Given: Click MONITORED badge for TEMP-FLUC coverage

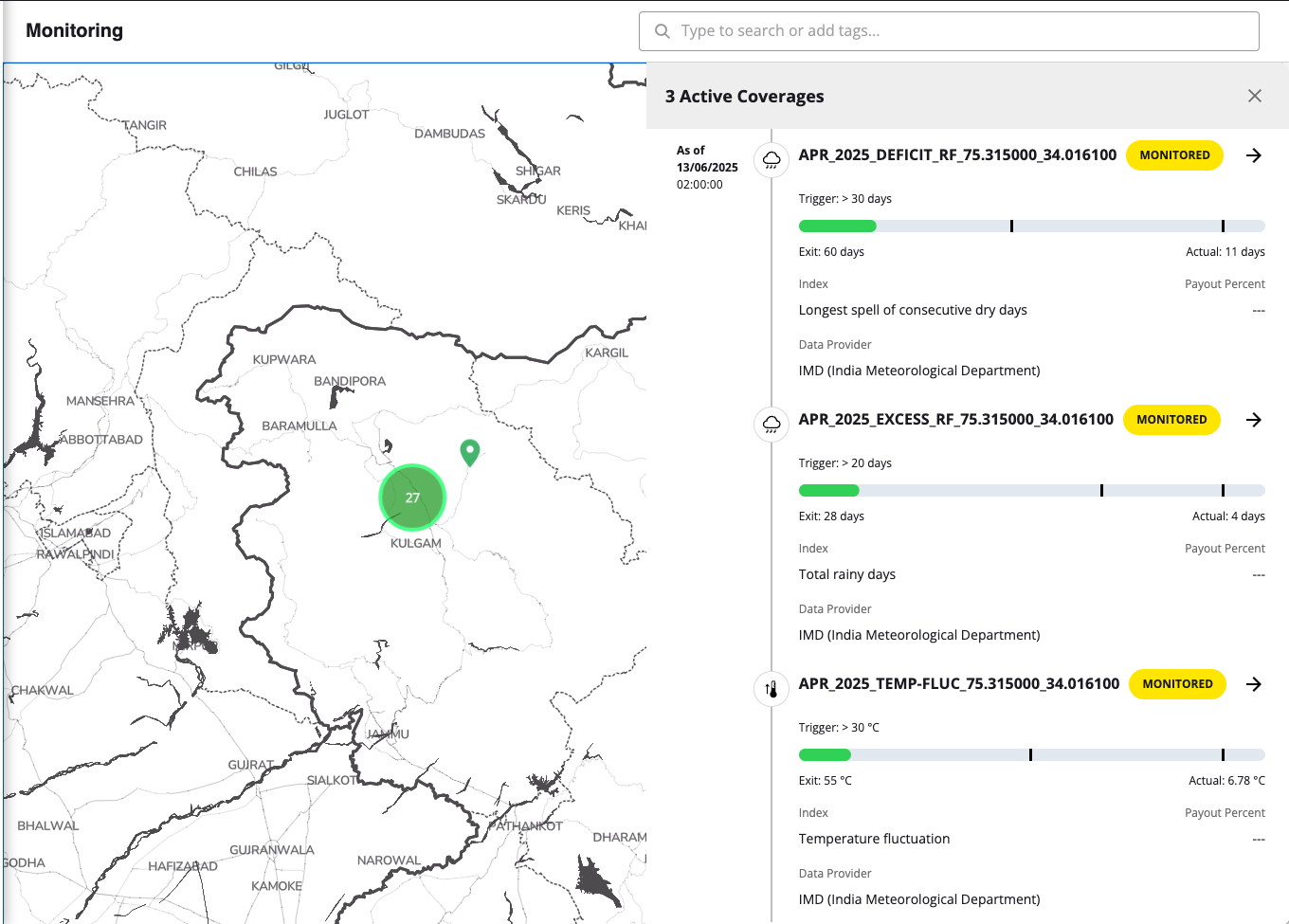Looking at the screenshot, I should [1177, 684].
